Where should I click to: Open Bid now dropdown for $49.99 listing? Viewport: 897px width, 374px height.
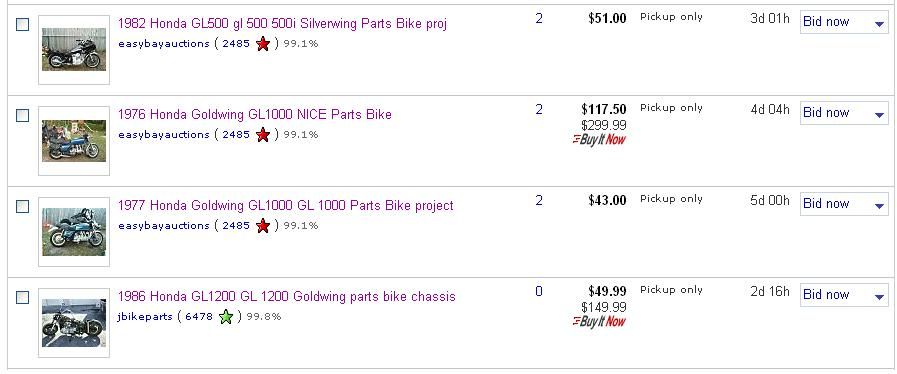click(880, 296)
